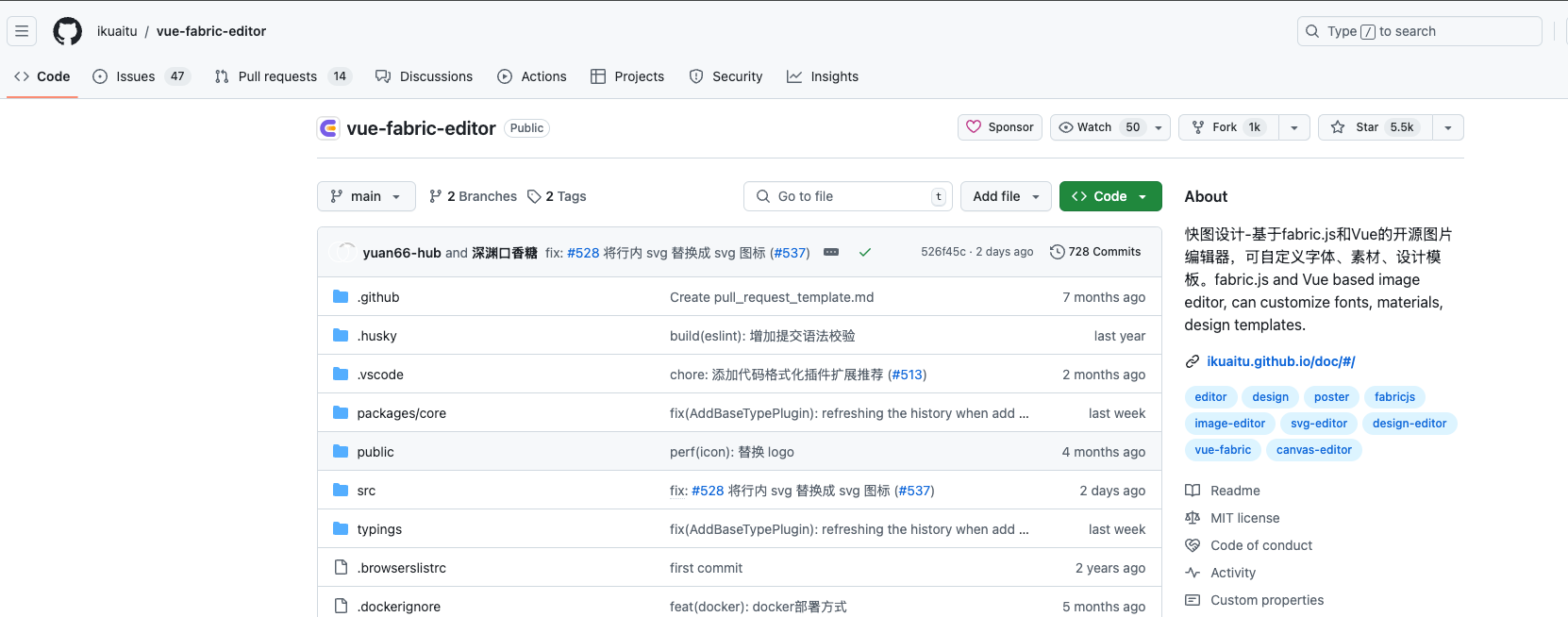The image size is (1568, 617).
Task: Click the src folder icon
Action: [x=341, y=491]
